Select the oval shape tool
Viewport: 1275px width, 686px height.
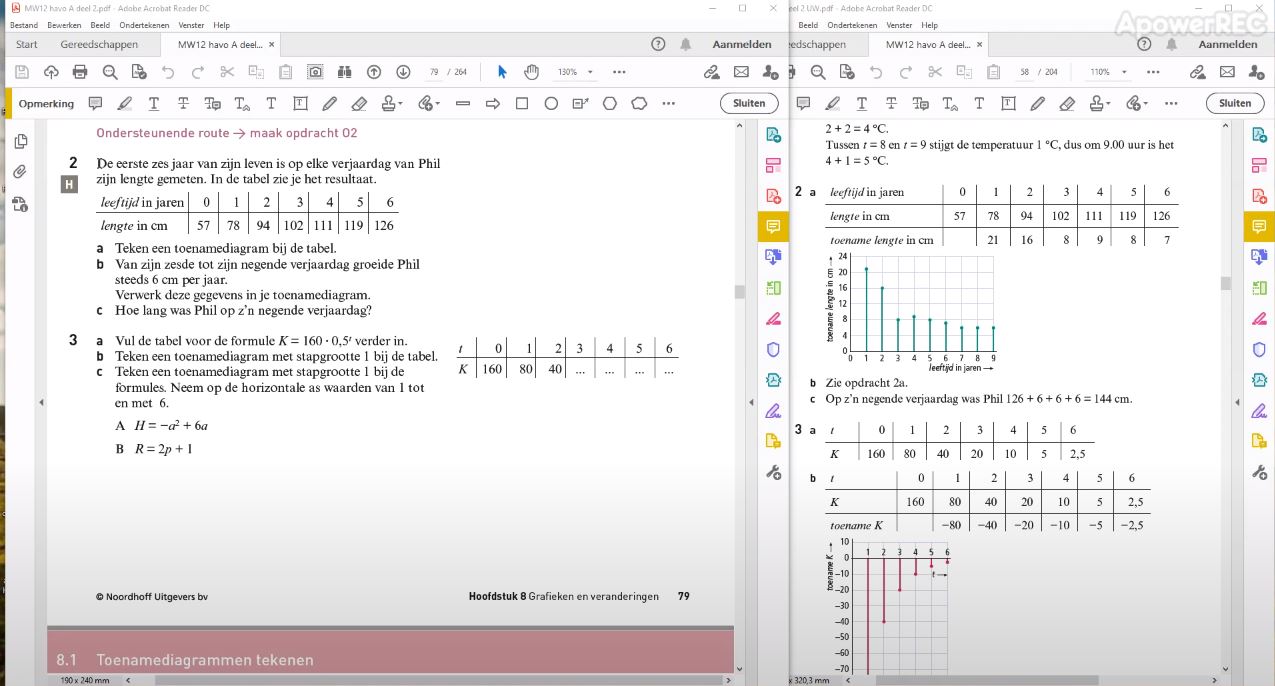[x=551, y=103]
